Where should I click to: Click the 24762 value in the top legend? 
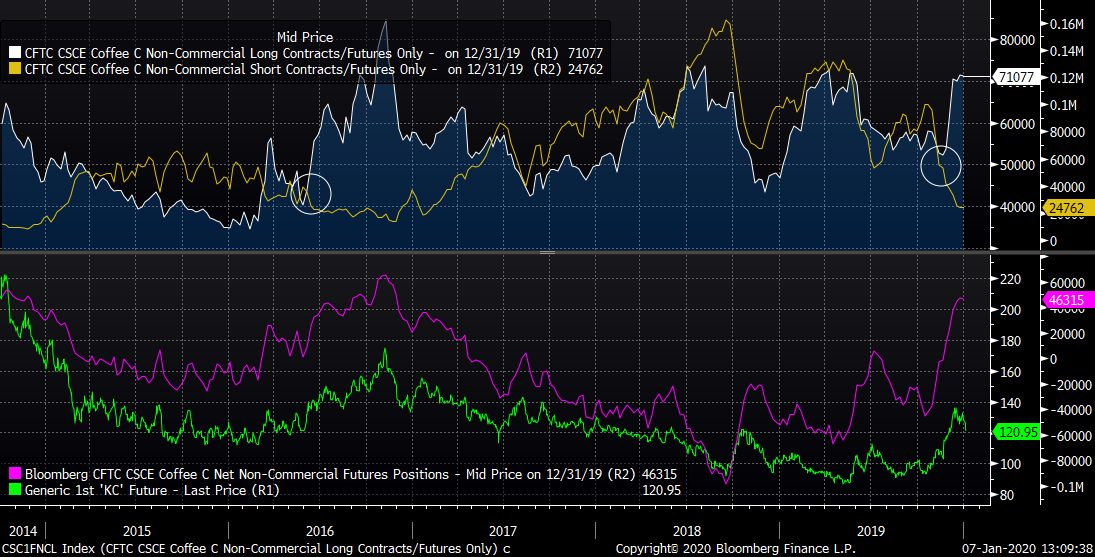pos(585,69)
